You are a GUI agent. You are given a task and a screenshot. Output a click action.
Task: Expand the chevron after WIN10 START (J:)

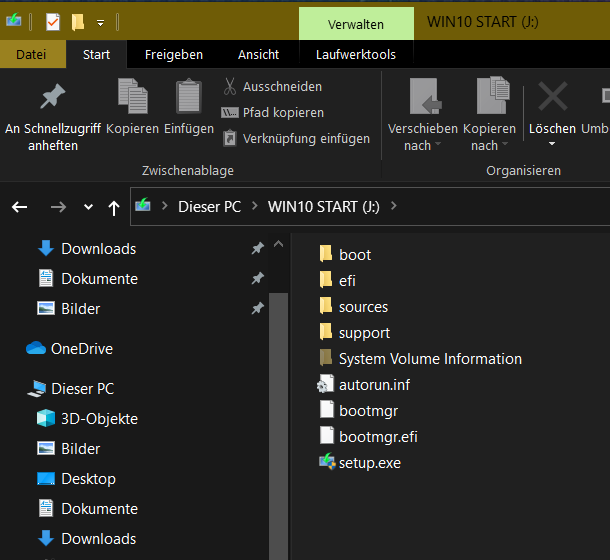393,205
